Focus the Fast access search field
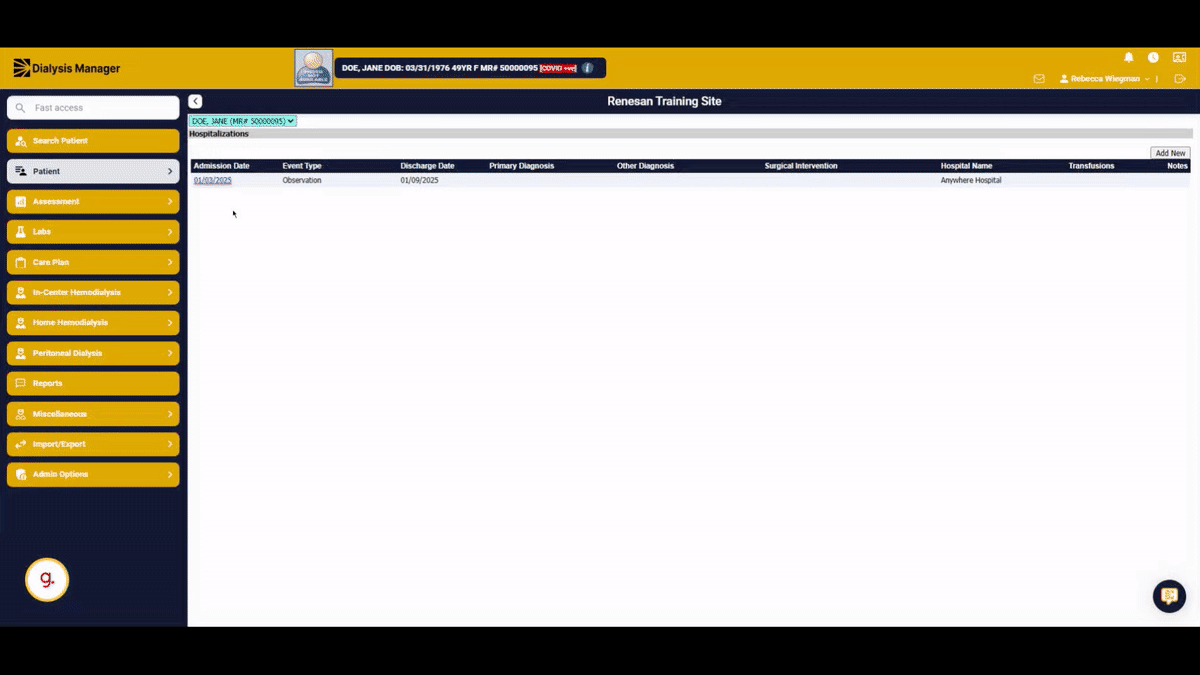Viewport: 1200px width, 675px height. pyautogui.click(x=93, y=107)
